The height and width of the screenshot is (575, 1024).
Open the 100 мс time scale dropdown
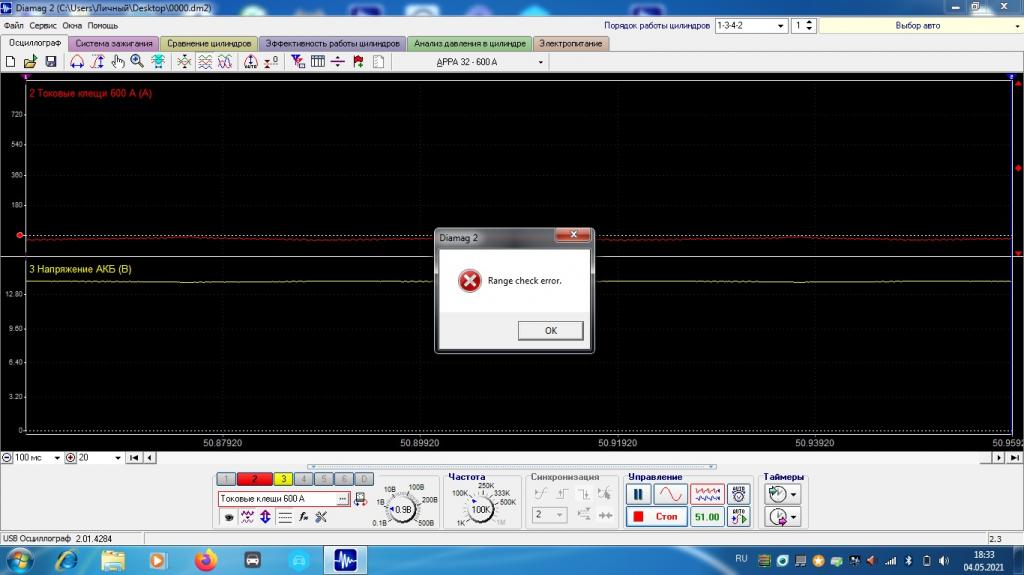click(57, 457)
